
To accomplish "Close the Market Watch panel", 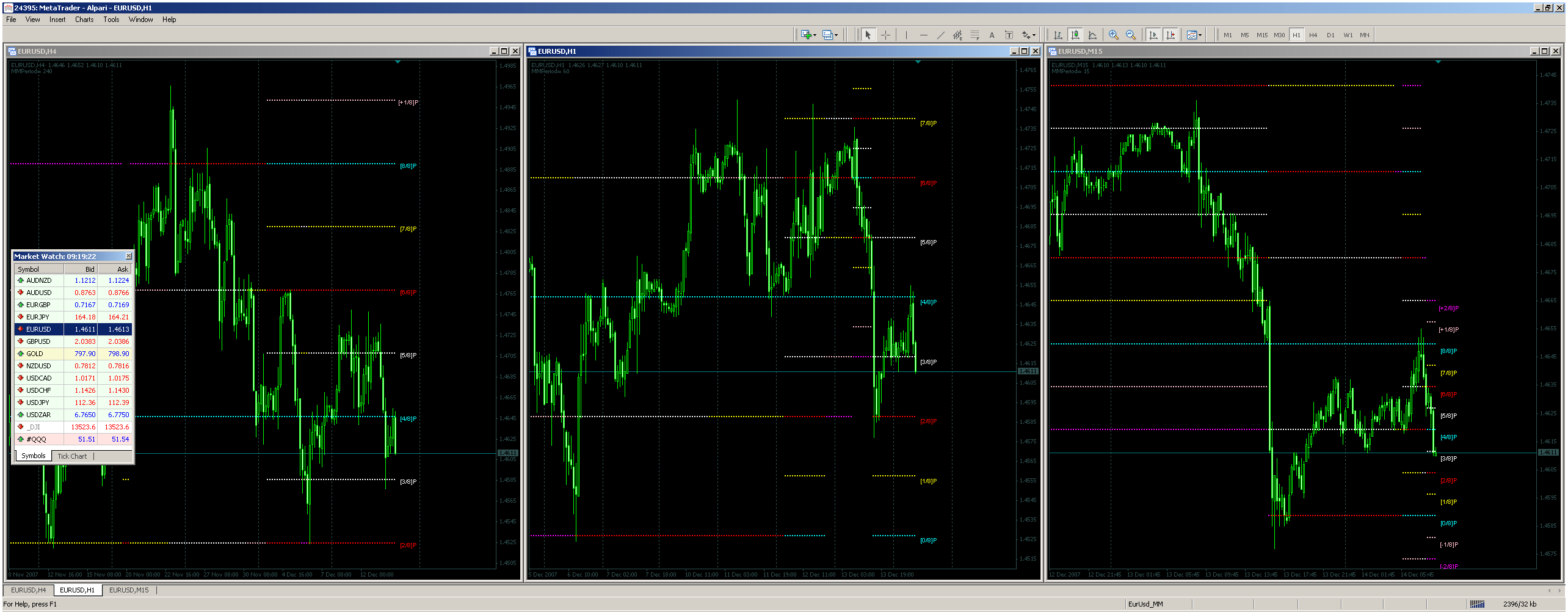I will (128, 256).
